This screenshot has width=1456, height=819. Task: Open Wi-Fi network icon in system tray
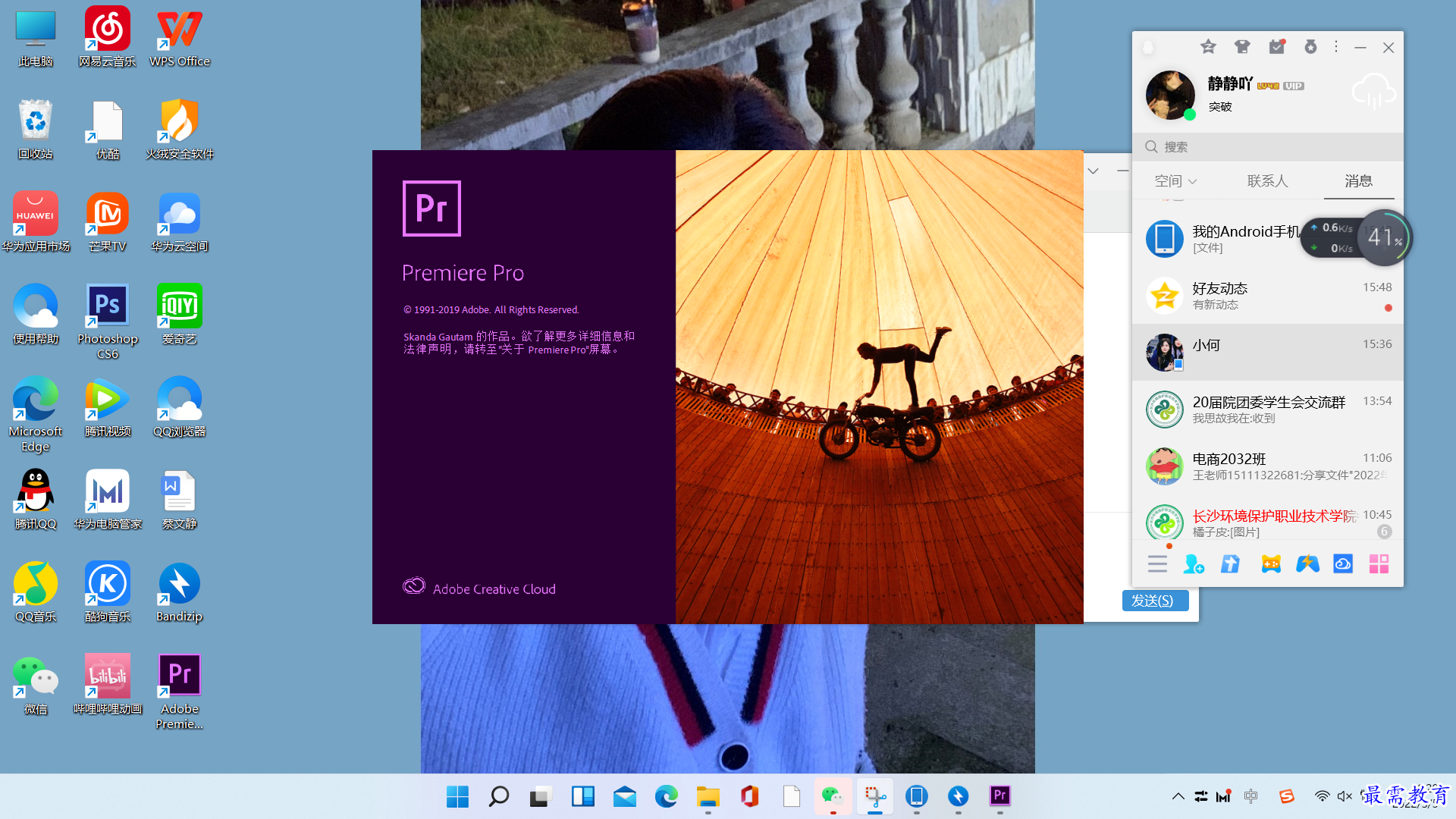1322,796
